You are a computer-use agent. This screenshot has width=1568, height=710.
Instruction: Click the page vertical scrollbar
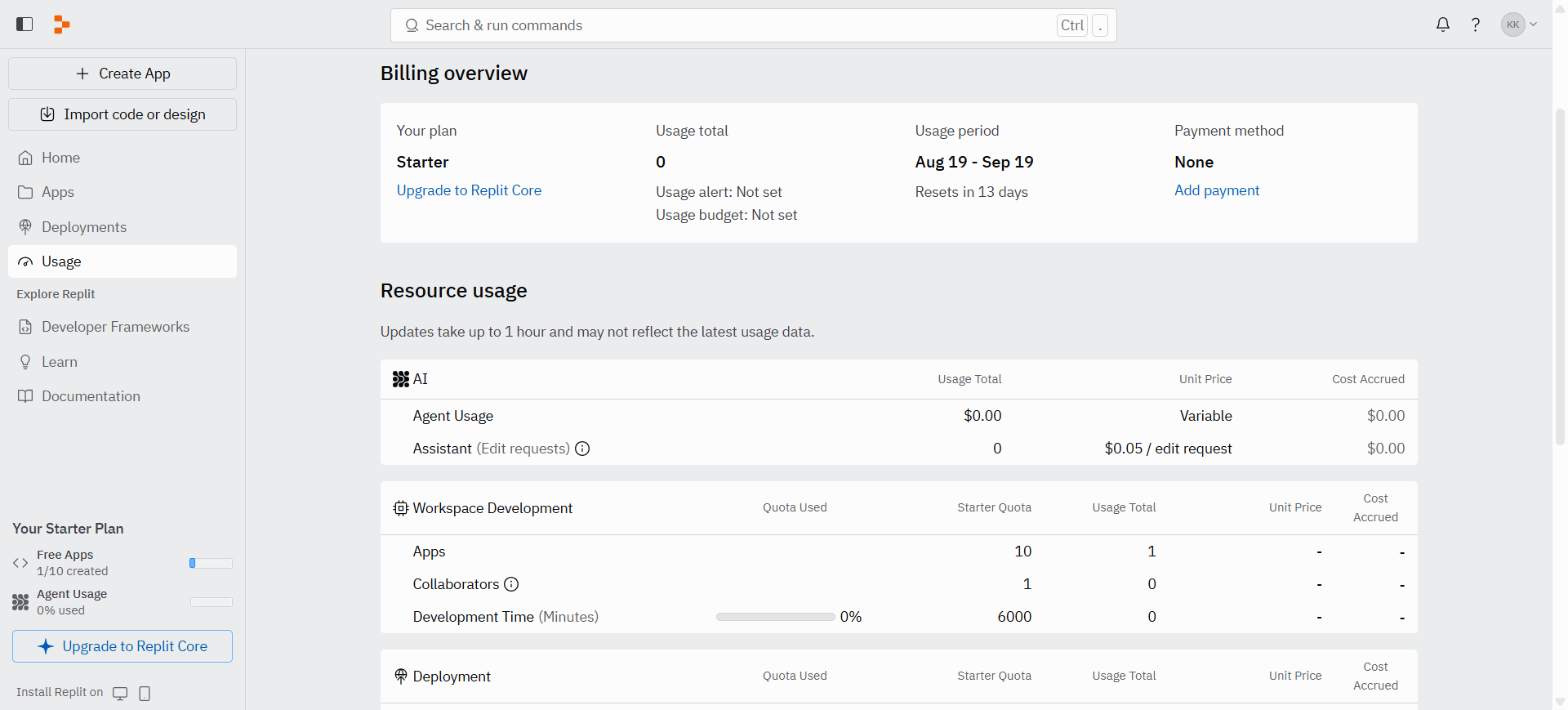[x=1560, y=276]
